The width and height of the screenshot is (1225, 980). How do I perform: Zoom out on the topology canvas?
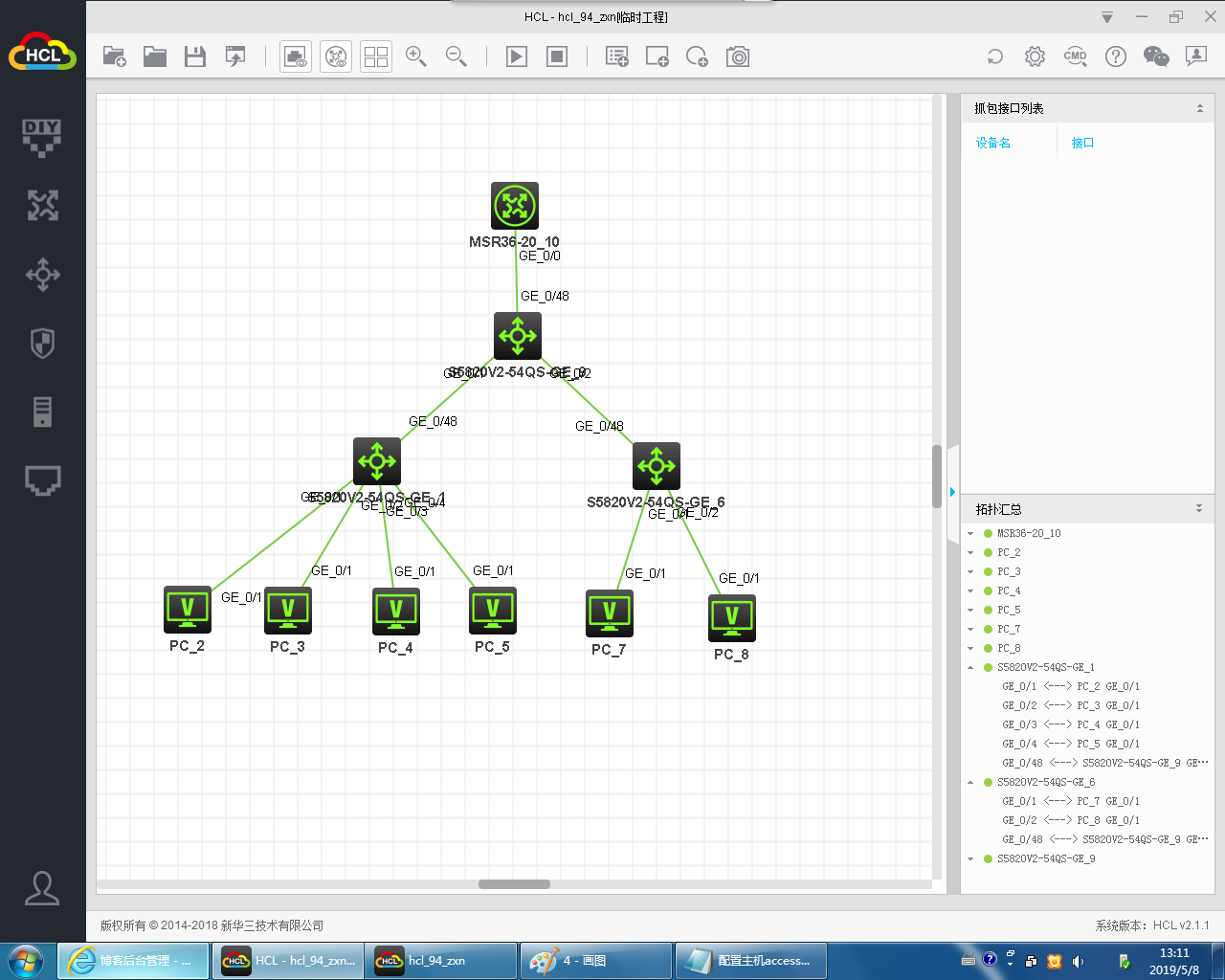tap(457, 57)
